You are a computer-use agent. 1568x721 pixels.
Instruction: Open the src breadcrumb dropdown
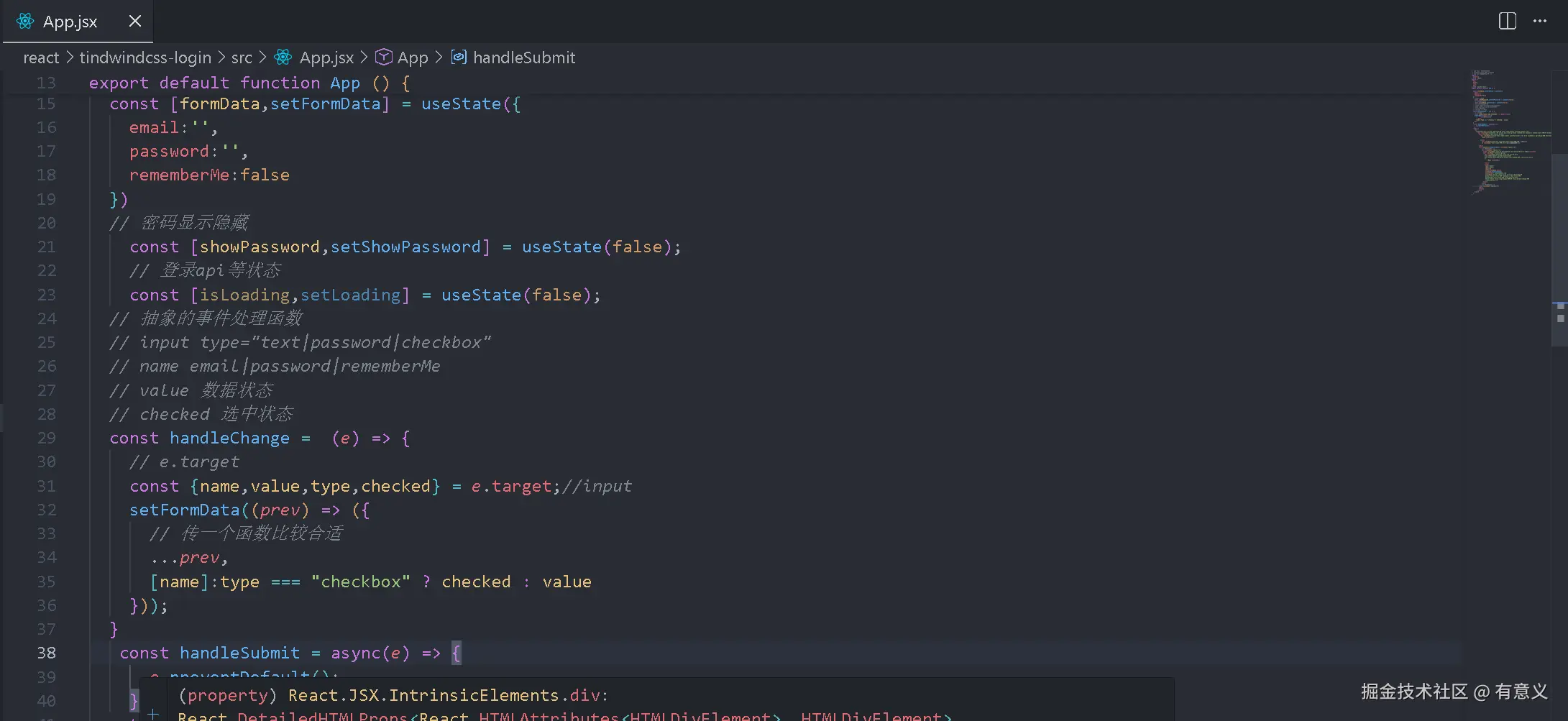[242, 58]
